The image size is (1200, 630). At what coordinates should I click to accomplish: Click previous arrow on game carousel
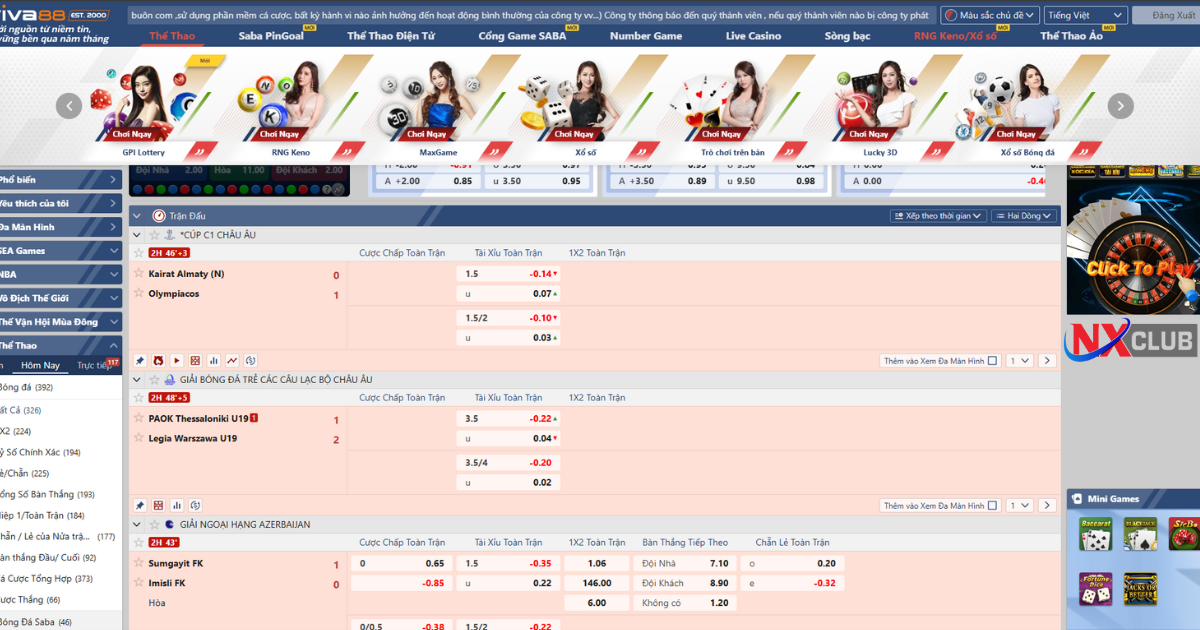[x=69, y=106]
